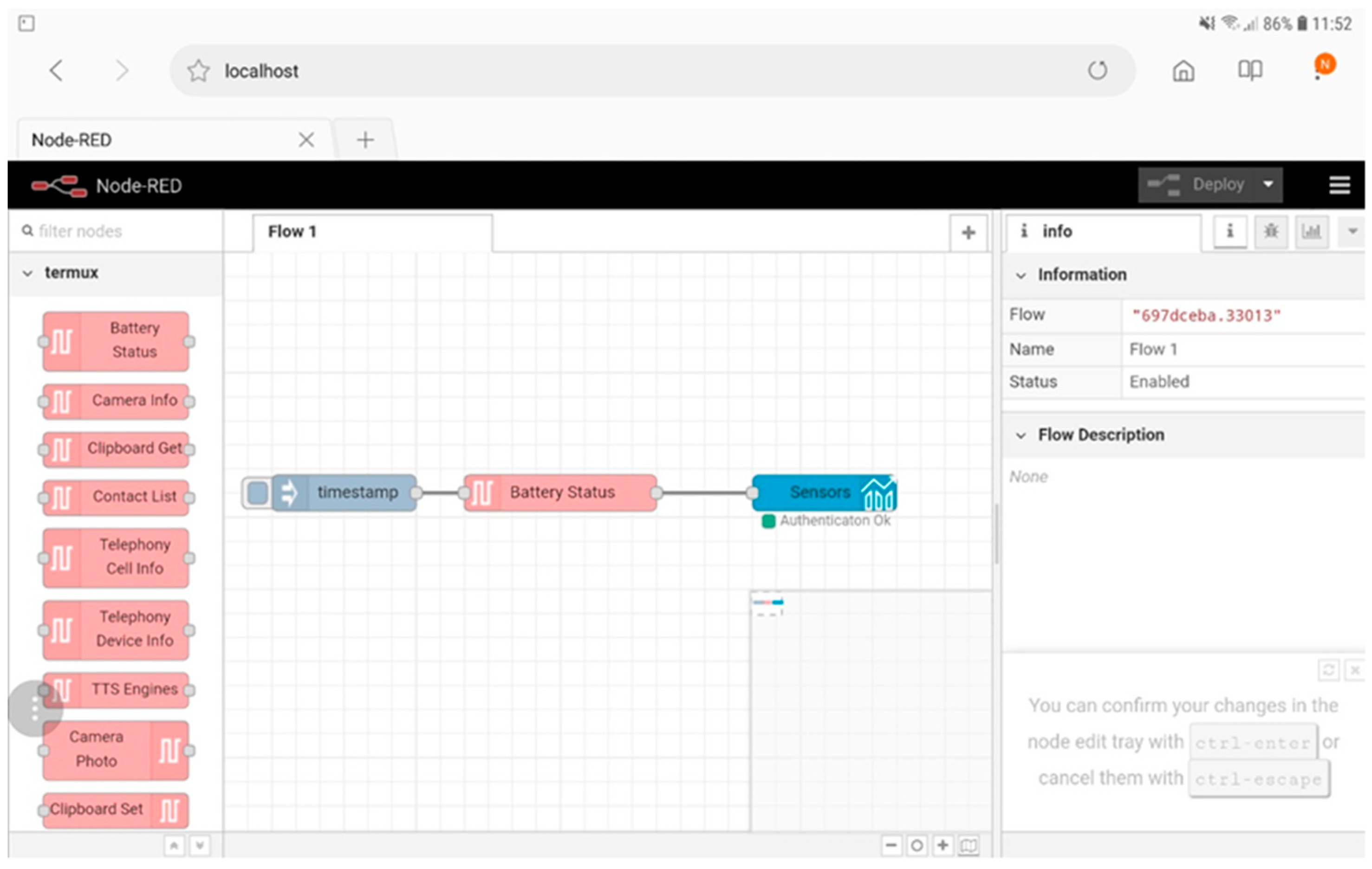Screen dimensions: 1372x869
Task: Add a new flow tab
Action: click(x=968, y=233)
